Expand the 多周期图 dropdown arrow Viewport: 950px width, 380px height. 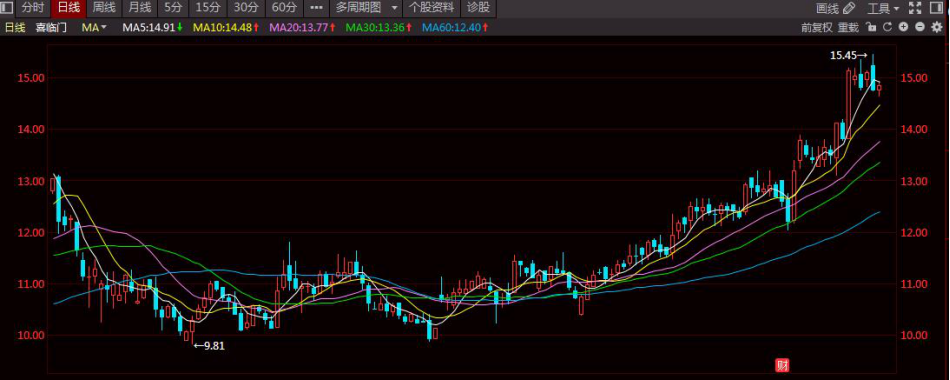(395, 8)
